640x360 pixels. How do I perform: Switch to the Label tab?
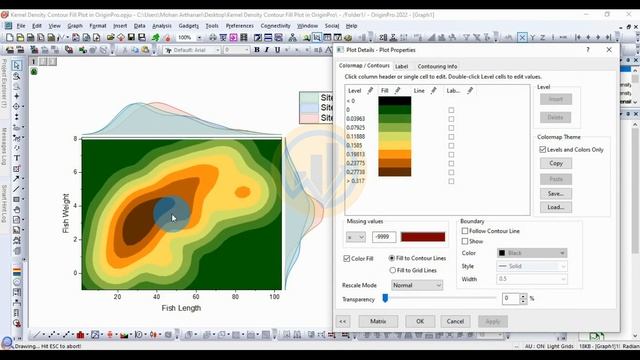[x=402, y=66]
